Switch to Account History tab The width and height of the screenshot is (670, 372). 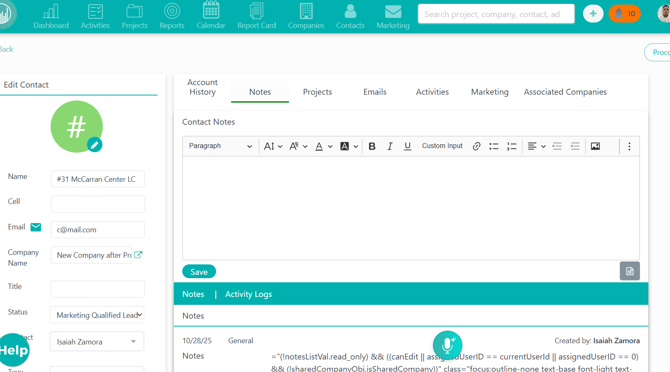(203, 87)
